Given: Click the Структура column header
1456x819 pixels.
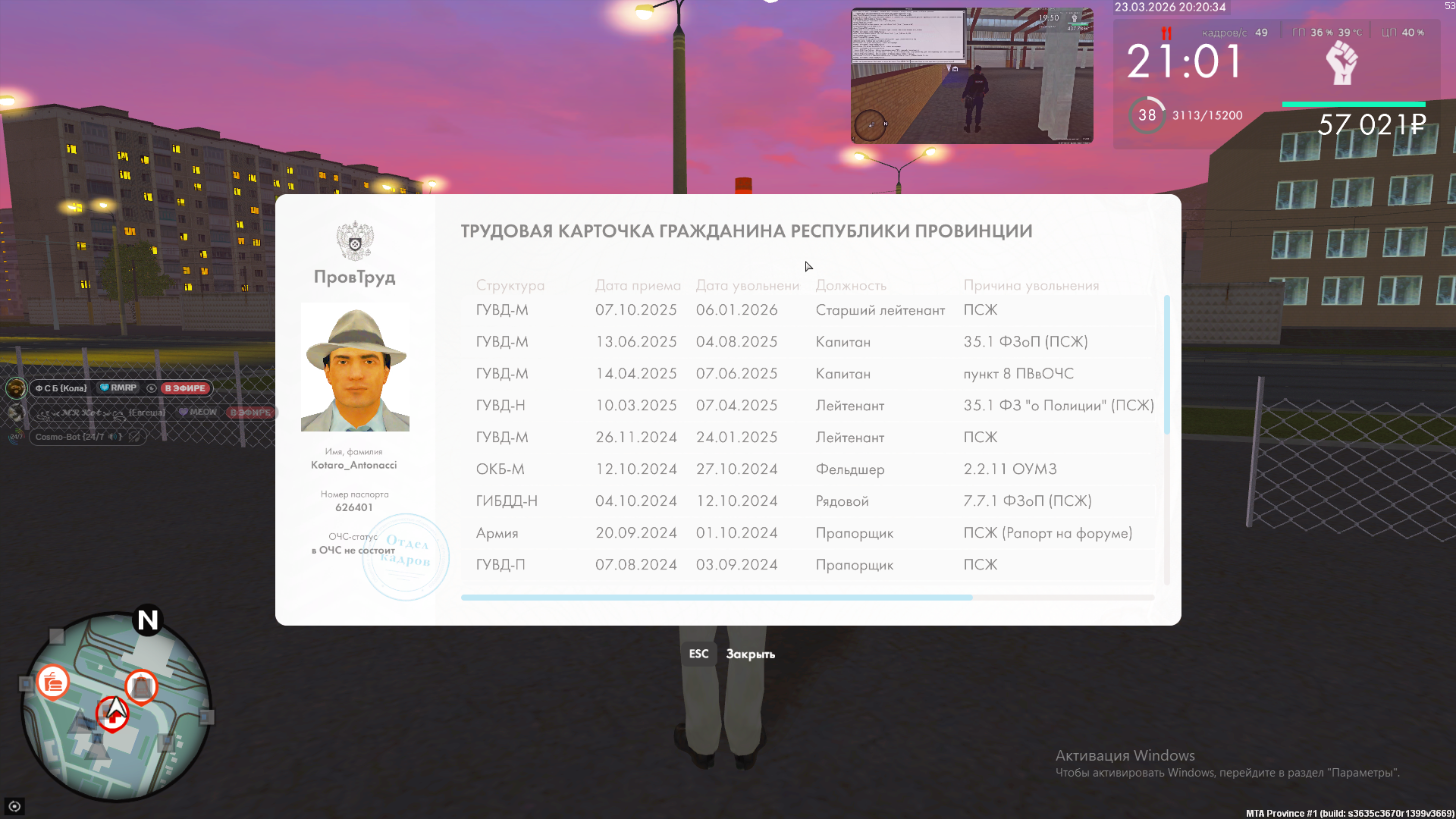Looking at the screenshot, I should (x=510, y=285).
